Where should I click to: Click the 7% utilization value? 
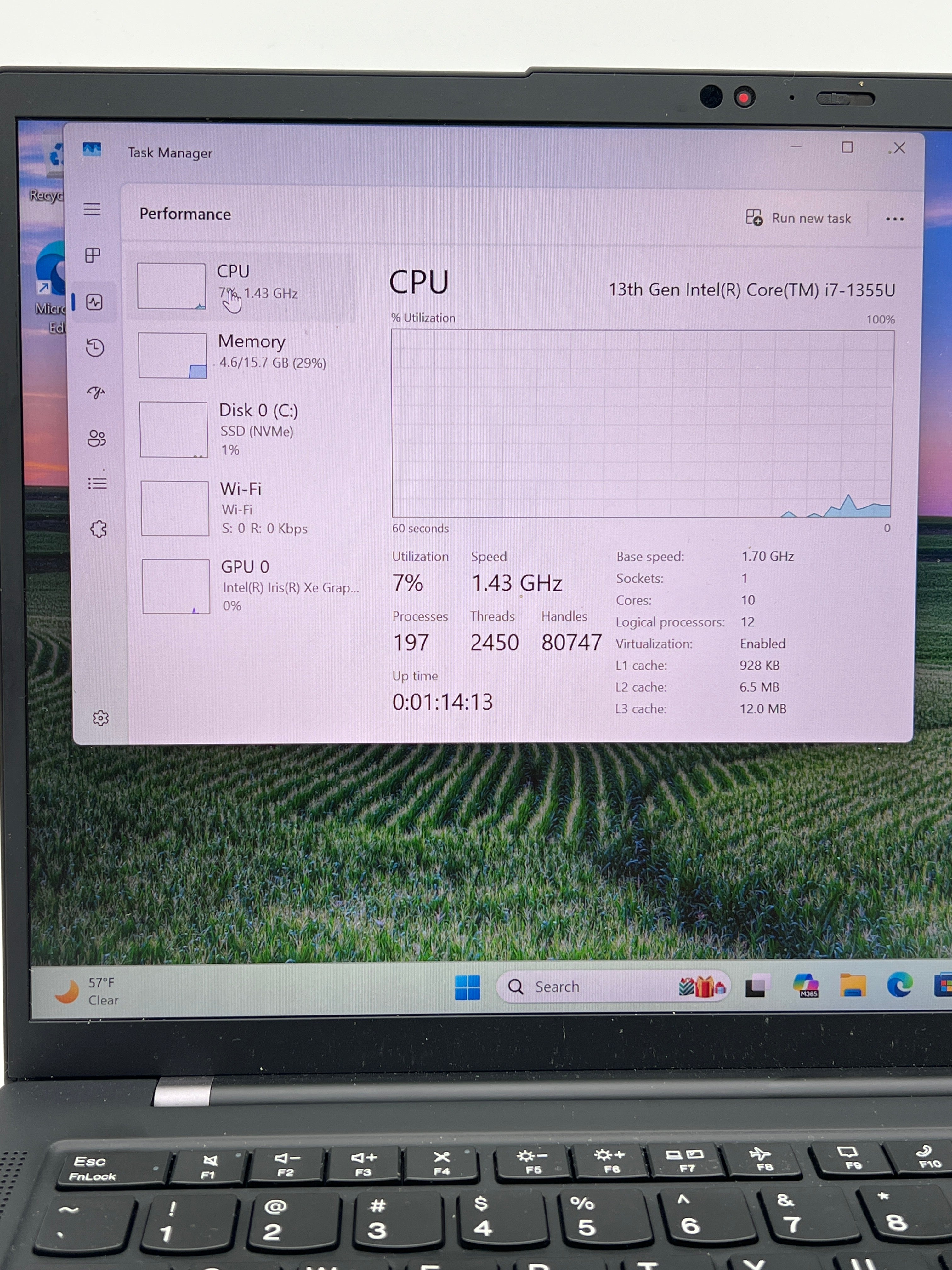[x=407, y=583]
